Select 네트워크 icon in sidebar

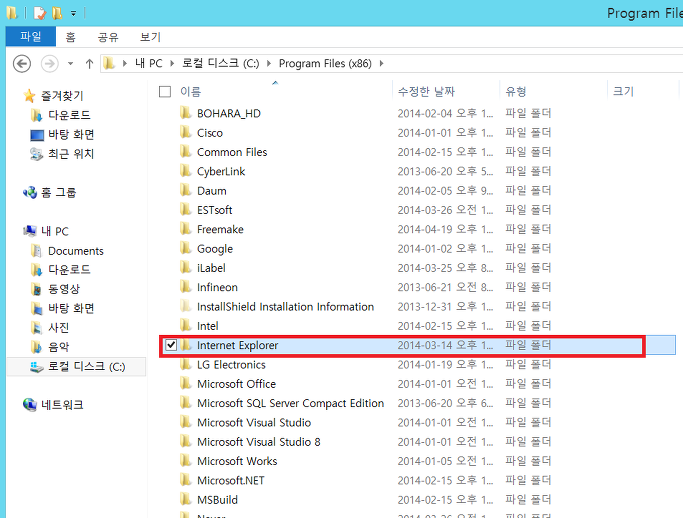click(30, 405)
